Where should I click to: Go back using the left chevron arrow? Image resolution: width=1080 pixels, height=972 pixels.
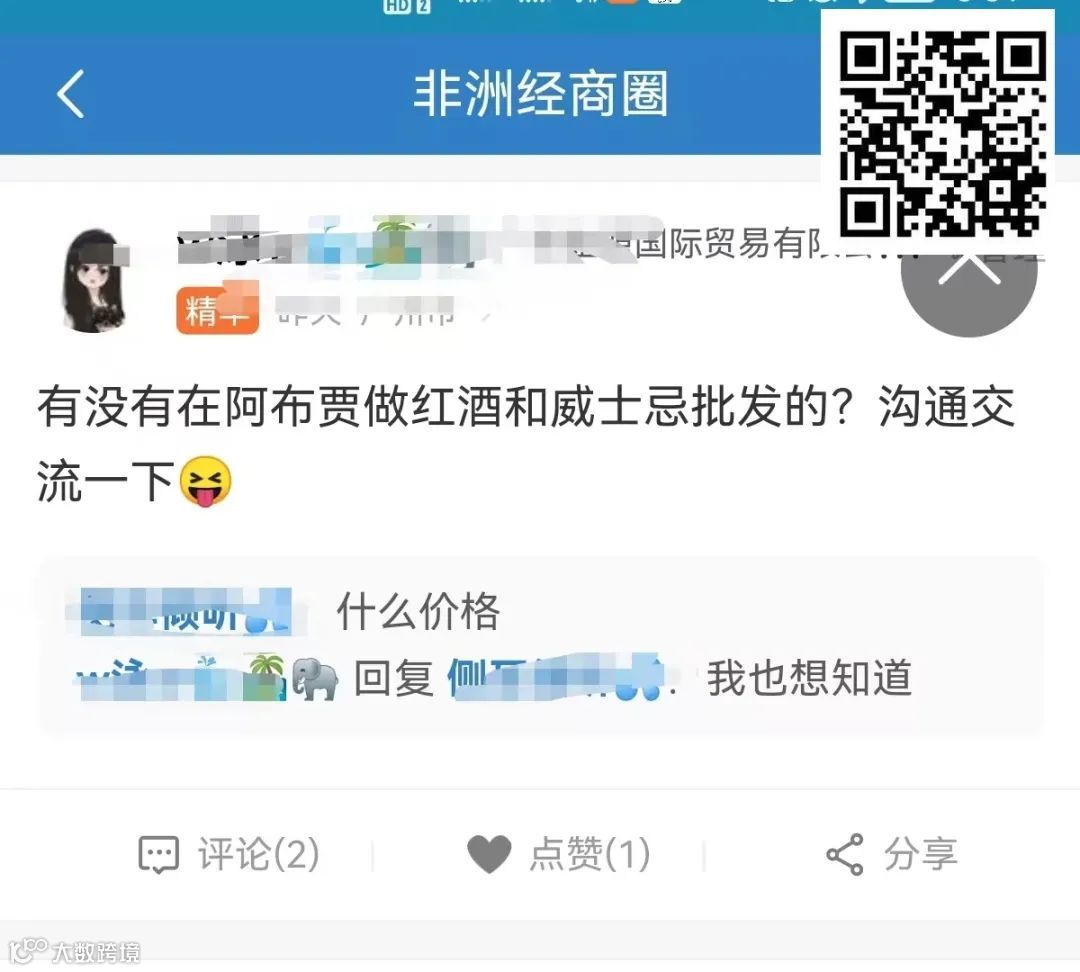(71, 94)
